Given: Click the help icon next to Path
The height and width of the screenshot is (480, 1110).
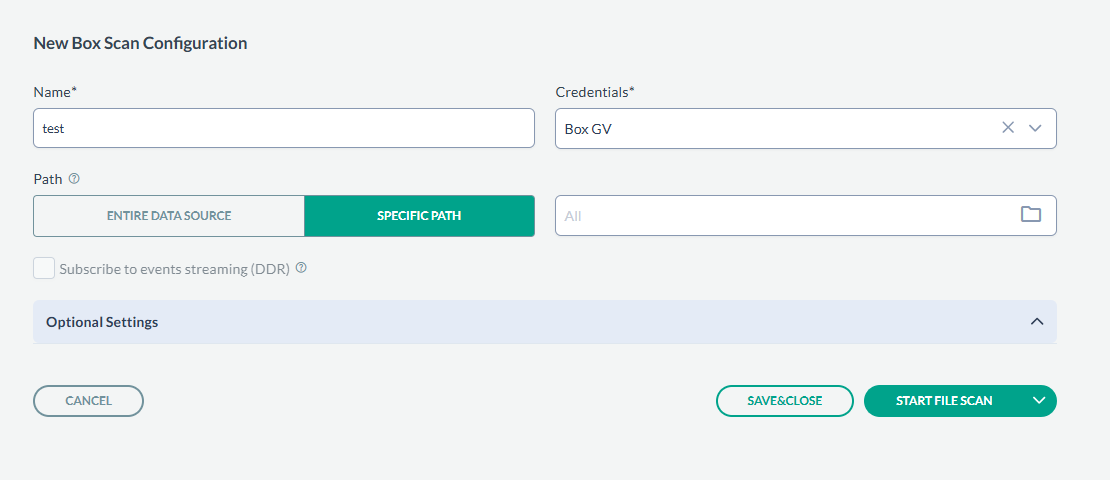Looking at the screenshot, I should pyautogui.click(x=74, y=179).
